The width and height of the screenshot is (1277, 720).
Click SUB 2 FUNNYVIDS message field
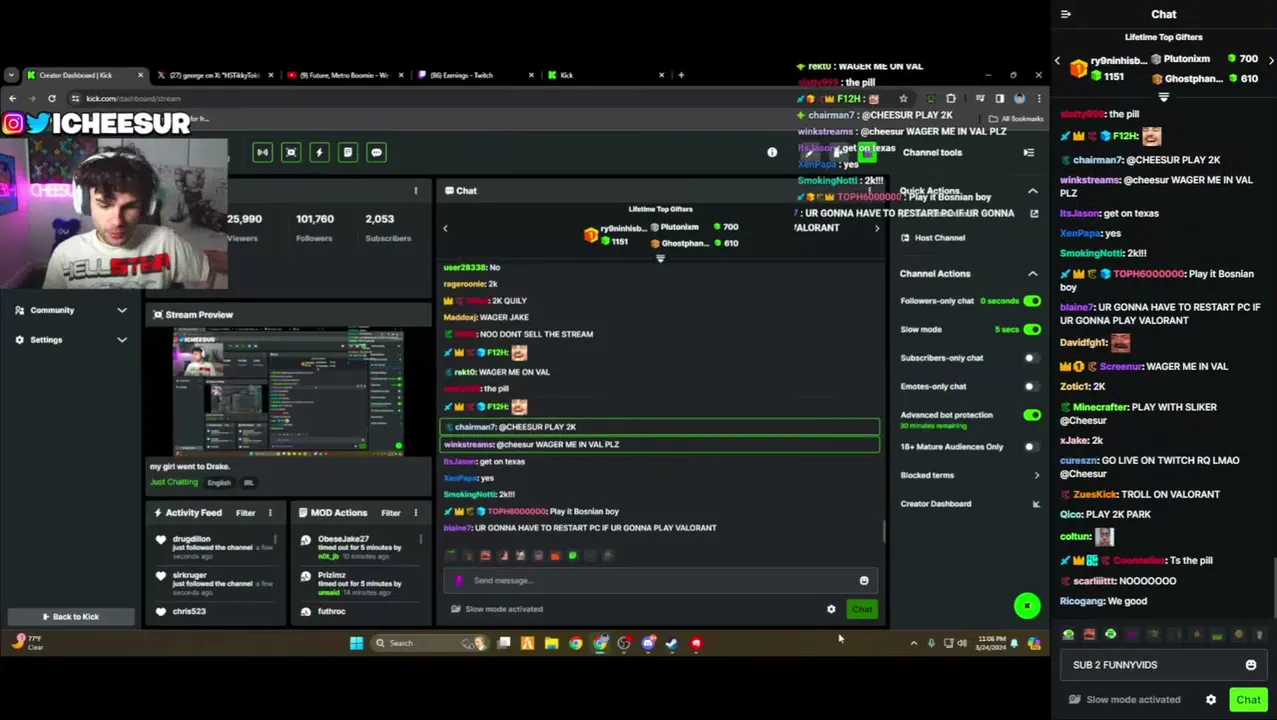point(1161,665)
